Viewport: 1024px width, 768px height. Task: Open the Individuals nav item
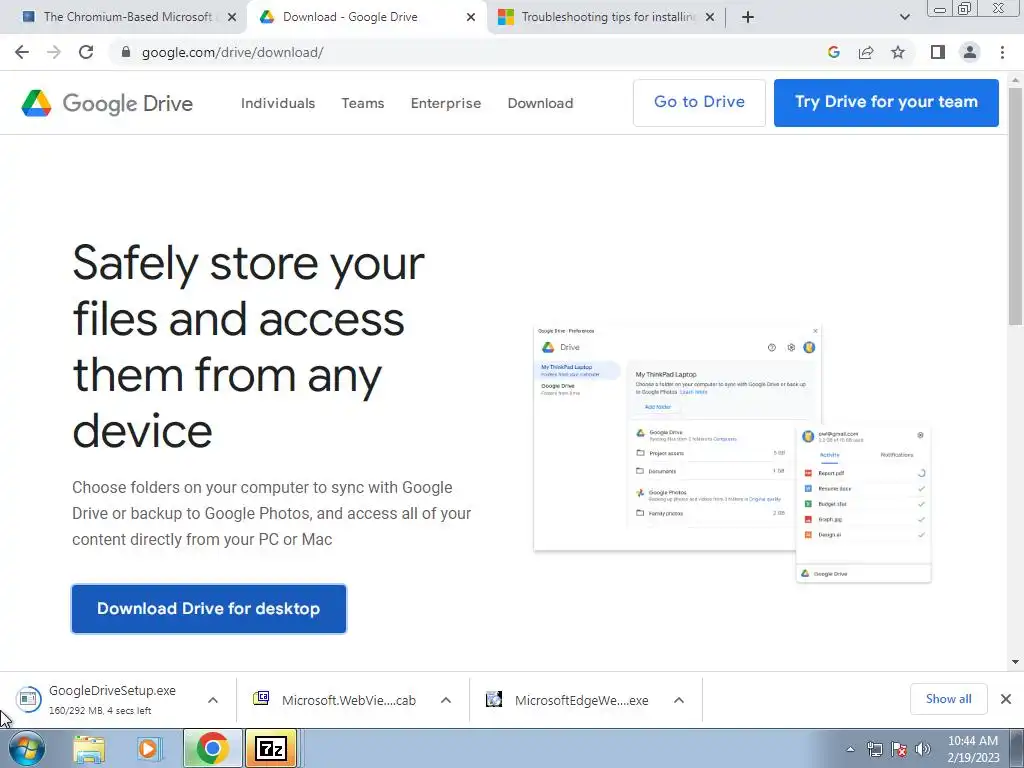pyautogui.click(x=278, y=103)
